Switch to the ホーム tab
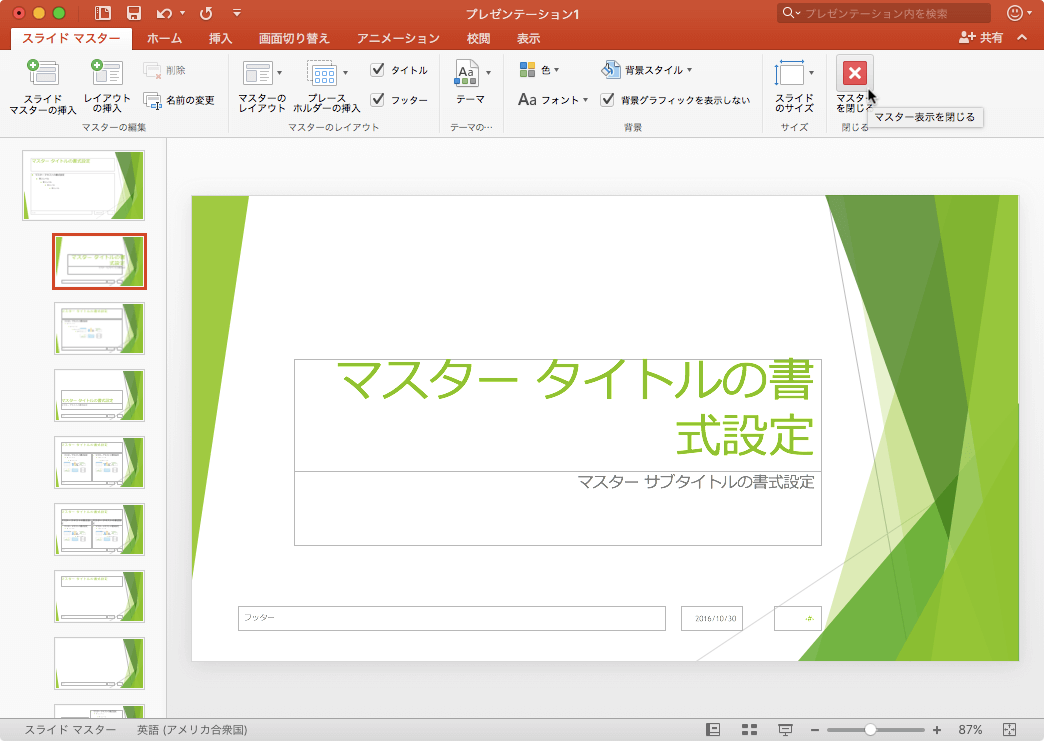The image size is (1044, 741). click(x=164, y=39)
